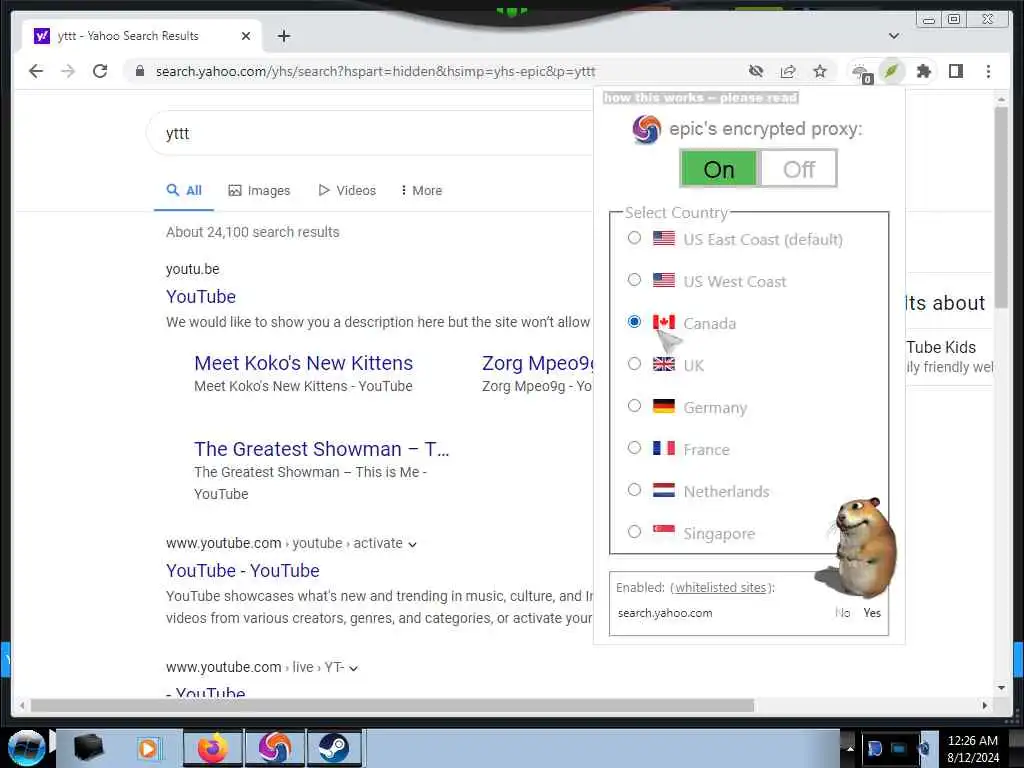Reload the Yahoo search page
This screenshot has width=1024, height=768.
coord(100,71)
